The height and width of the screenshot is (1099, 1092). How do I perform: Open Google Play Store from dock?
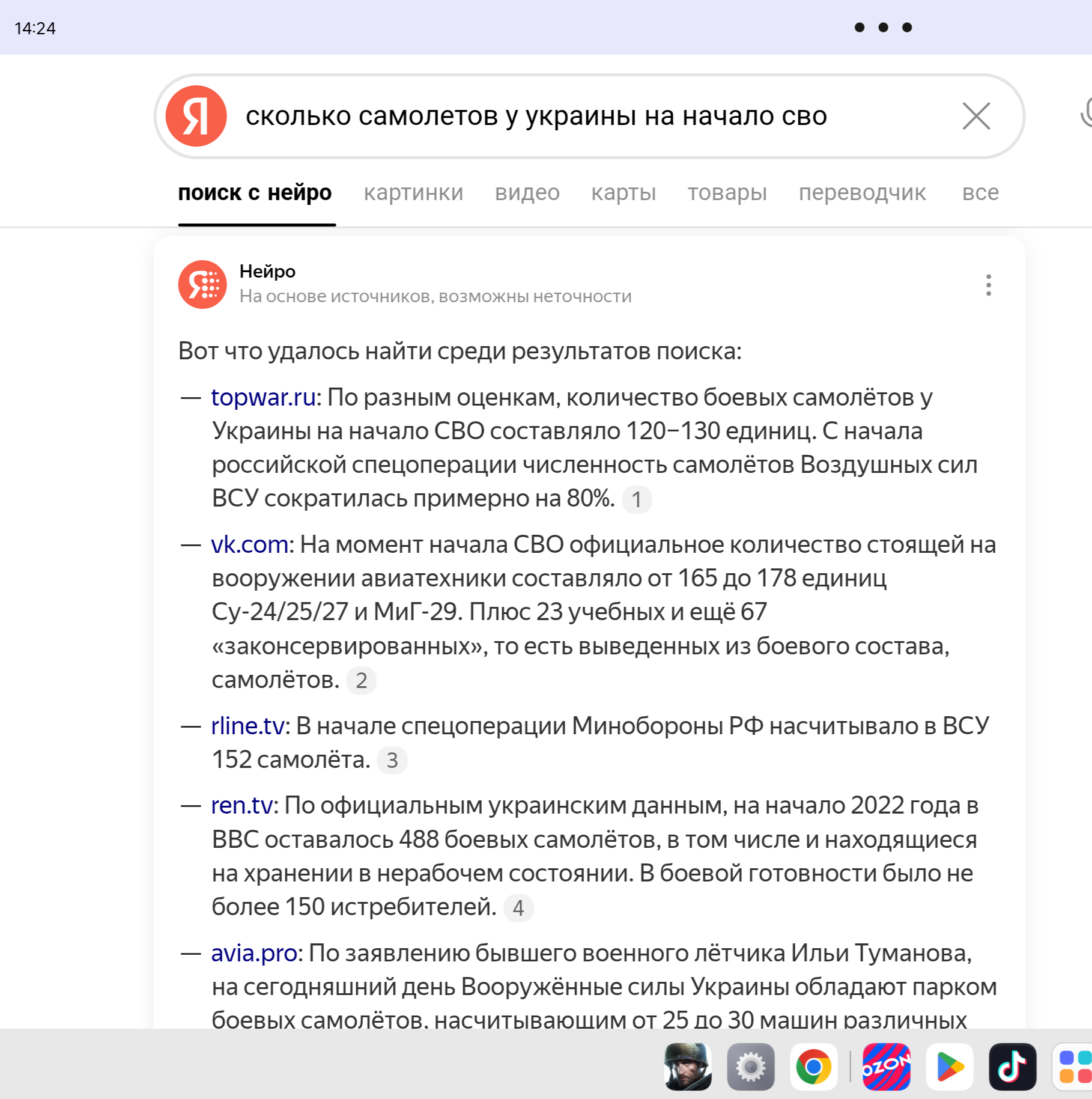click(x=950, y=1067)
